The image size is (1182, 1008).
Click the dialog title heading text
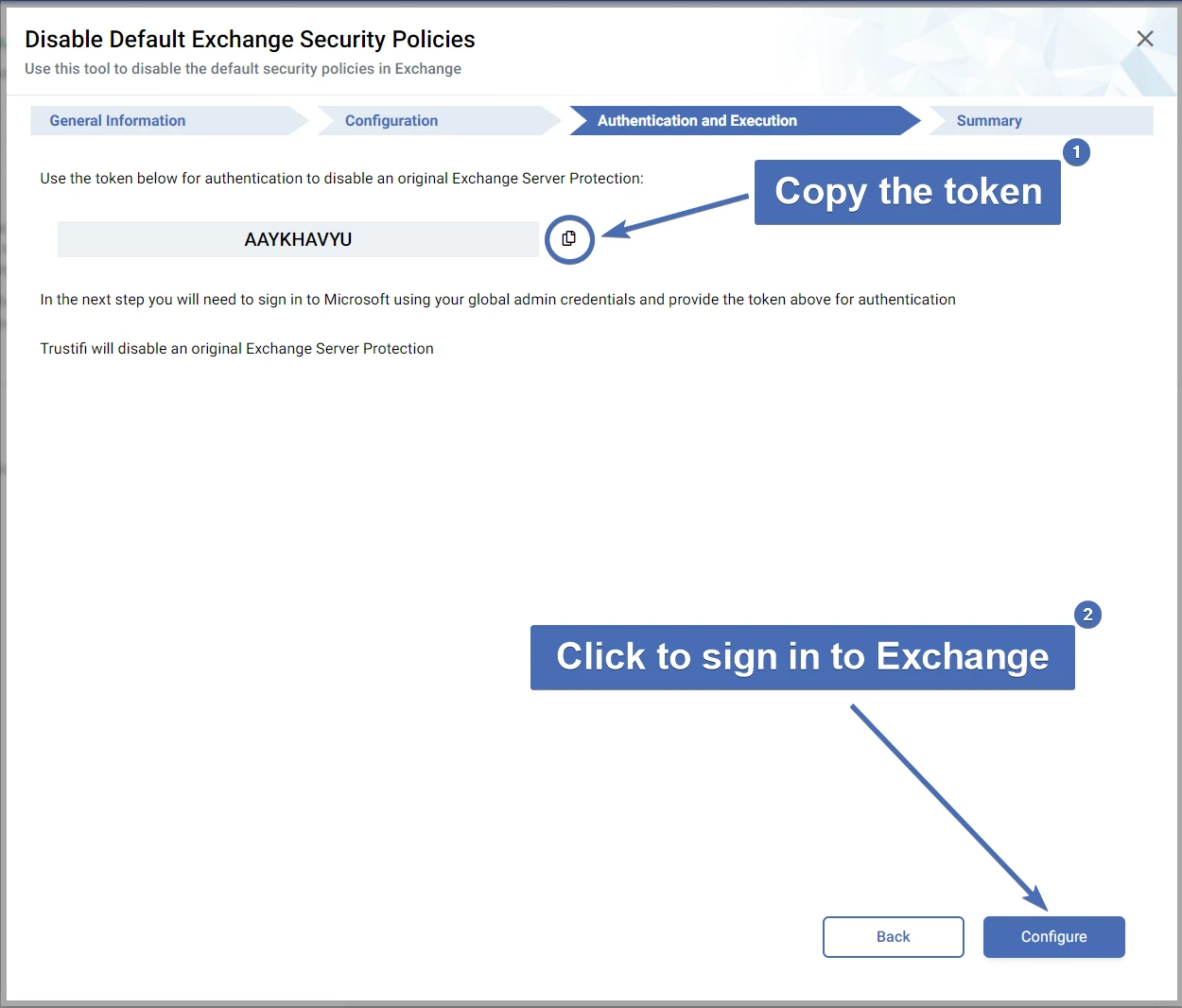coord(250,40)
